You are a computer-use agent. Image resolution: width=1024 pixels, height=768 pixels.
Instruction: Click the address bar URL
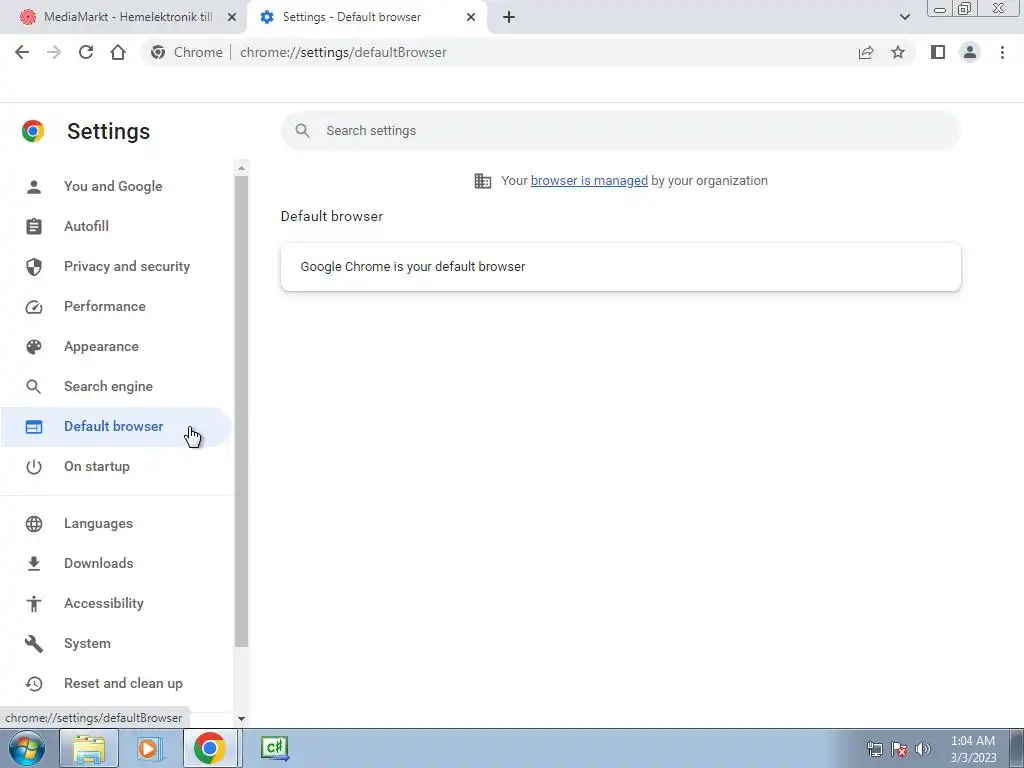(x=344, y=52)
